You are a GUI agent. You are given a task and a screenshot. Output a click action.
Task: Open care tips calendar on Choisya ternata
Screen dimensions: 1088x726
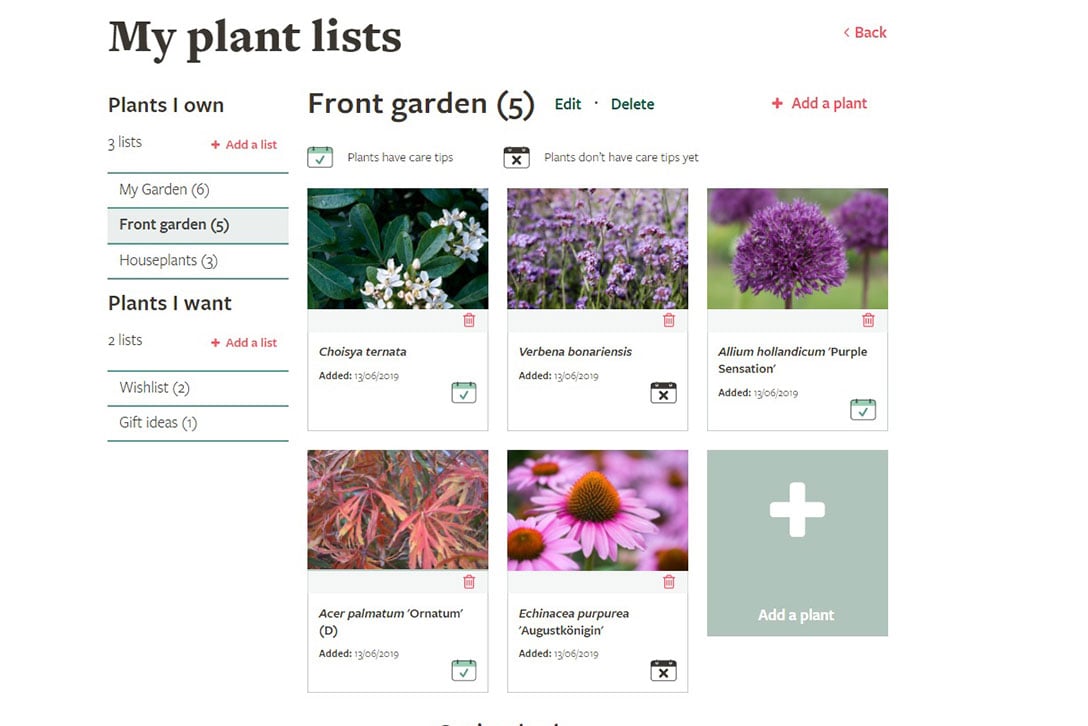pos(463,392)
